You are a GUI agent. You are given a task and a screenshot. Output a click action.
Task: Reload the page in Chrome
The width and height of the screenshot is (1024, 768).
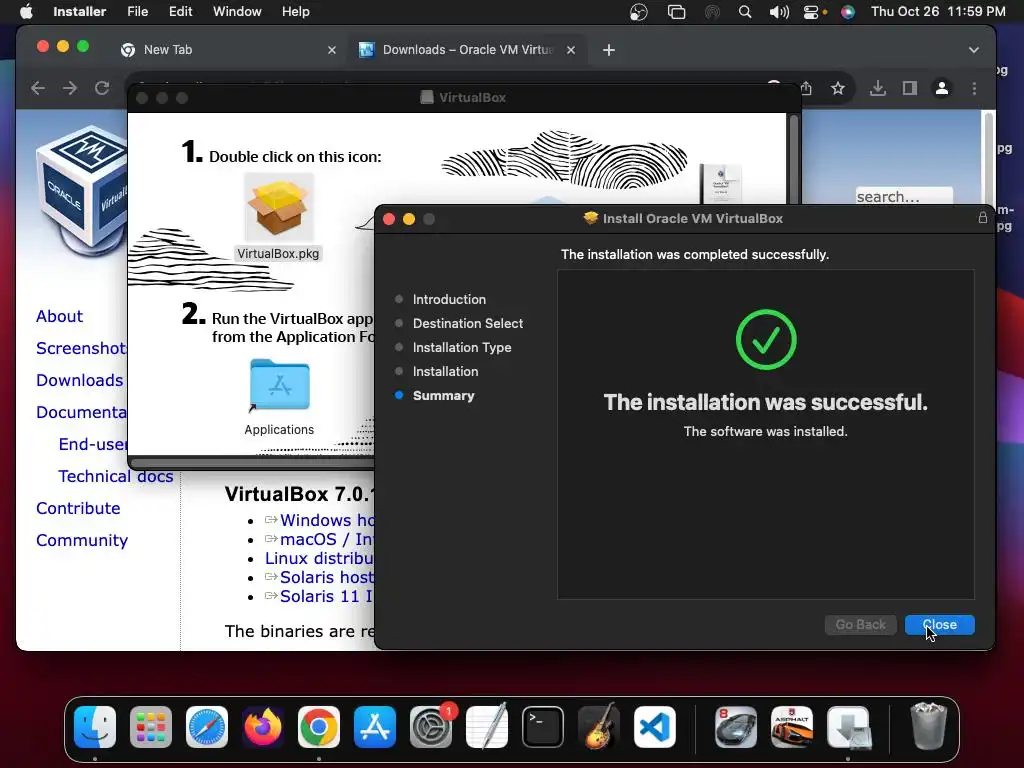pyautogui.click(x=102, y=88)
